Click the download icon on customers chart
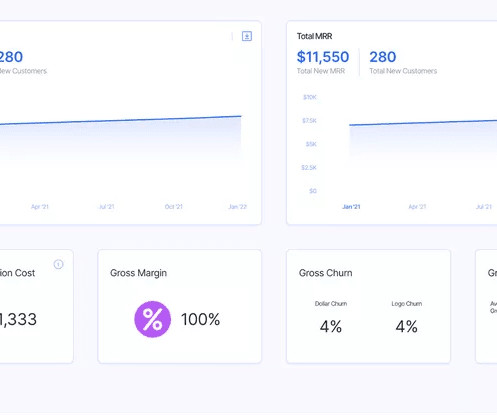Viewport: 497px width, 415px height. click(247, 36)
